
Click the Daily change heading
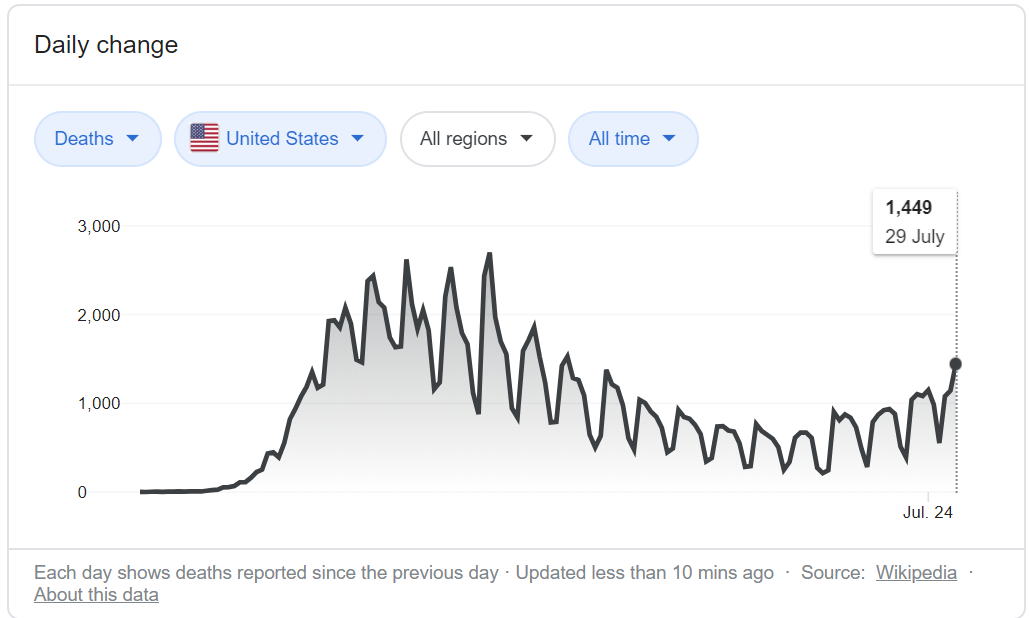pos(106,45)
